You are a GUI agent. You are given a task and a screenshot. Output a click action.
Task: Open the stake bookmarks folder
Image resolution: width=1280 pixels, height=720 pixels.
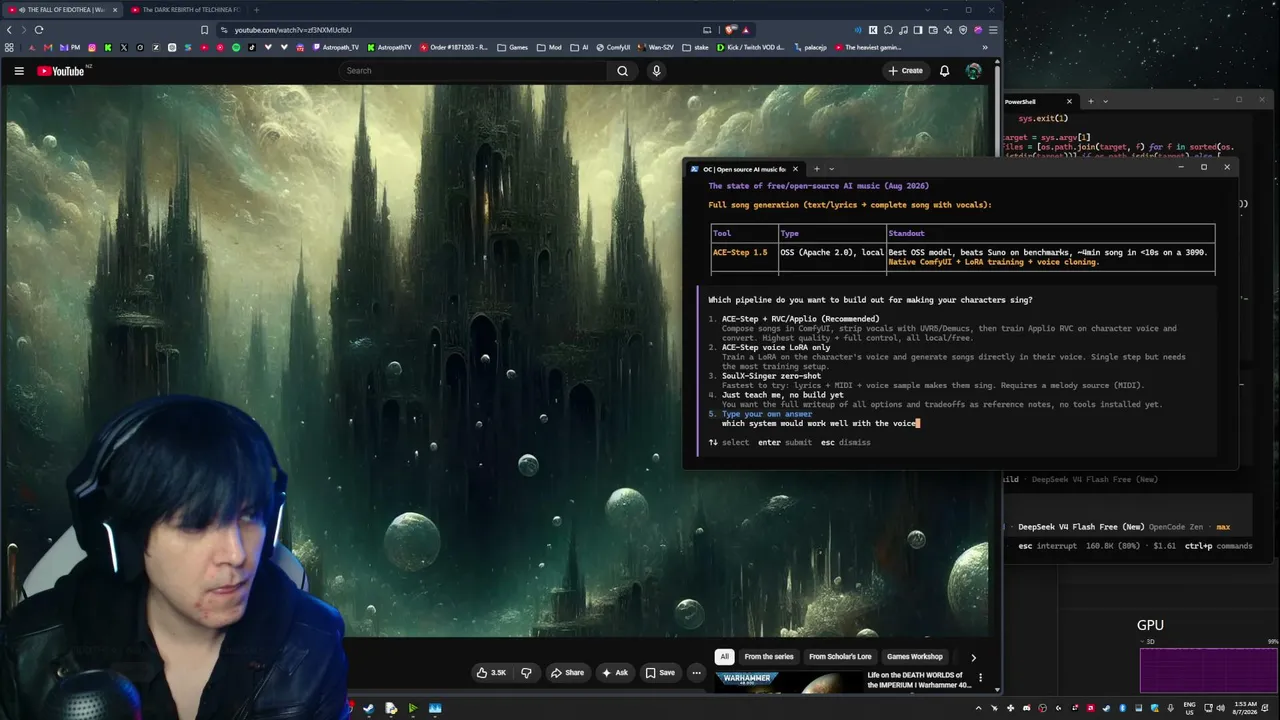click(x=695, y=47)
